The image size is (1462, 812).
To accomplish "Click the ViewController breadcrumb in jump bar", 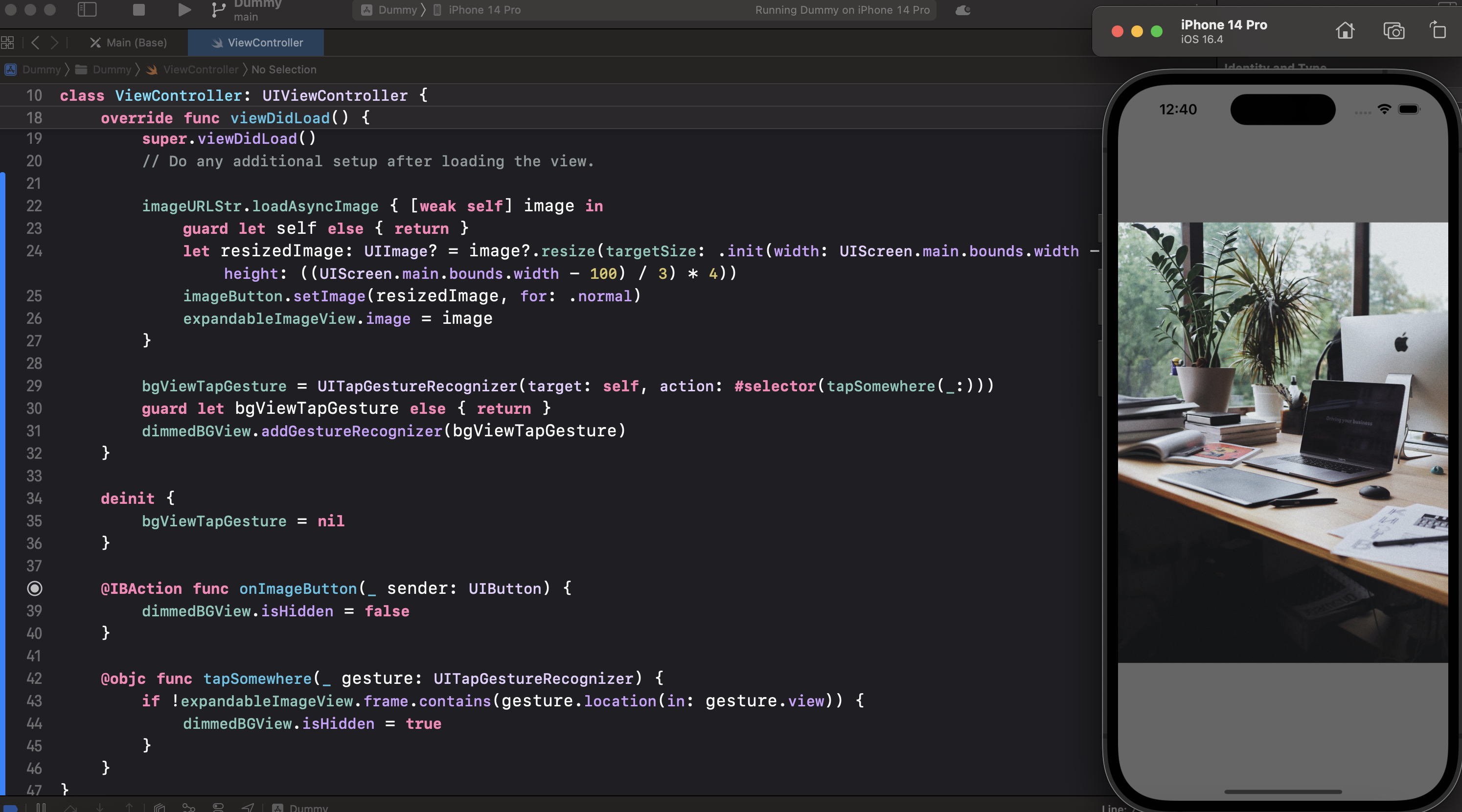I will [x=200, y=69].
